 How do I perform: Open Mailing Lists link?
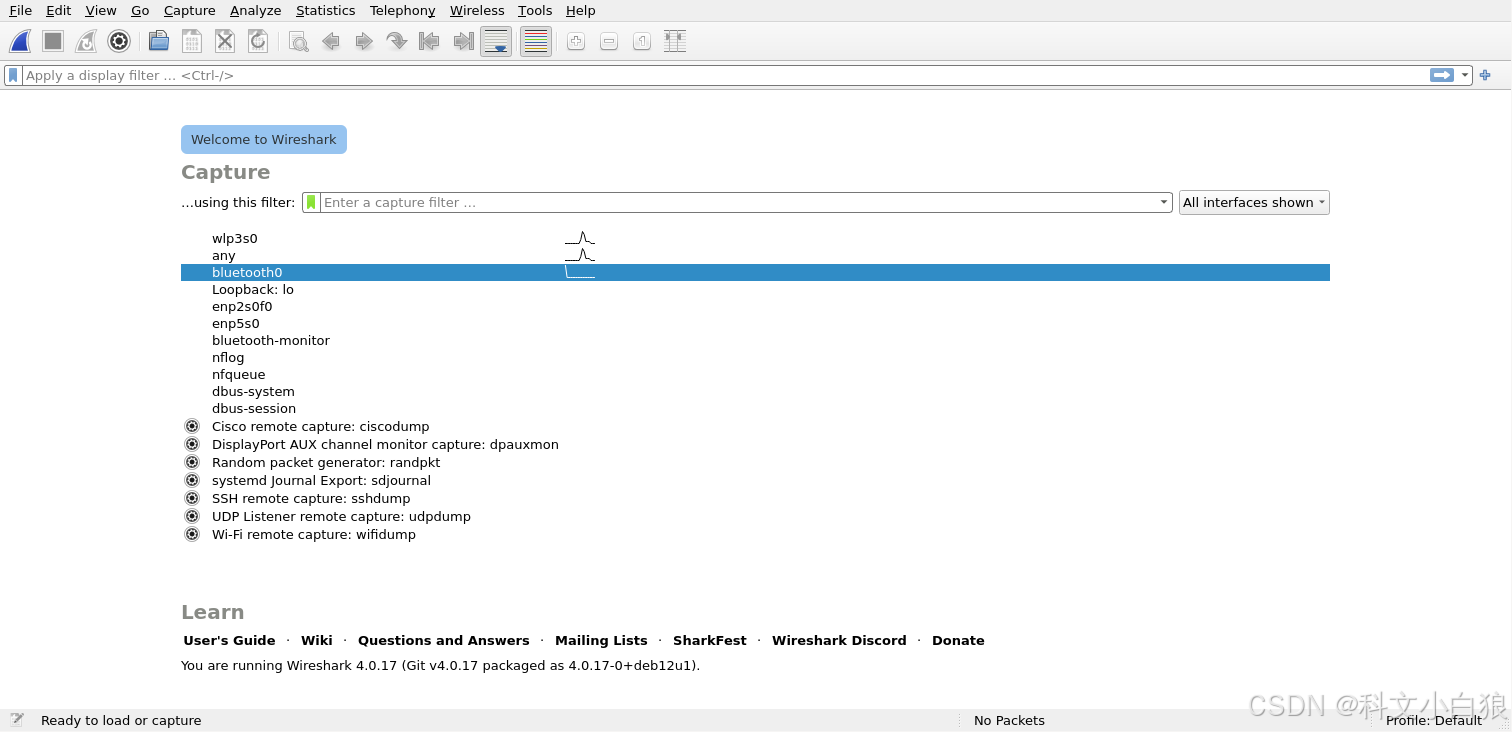(x=601, y=640)
